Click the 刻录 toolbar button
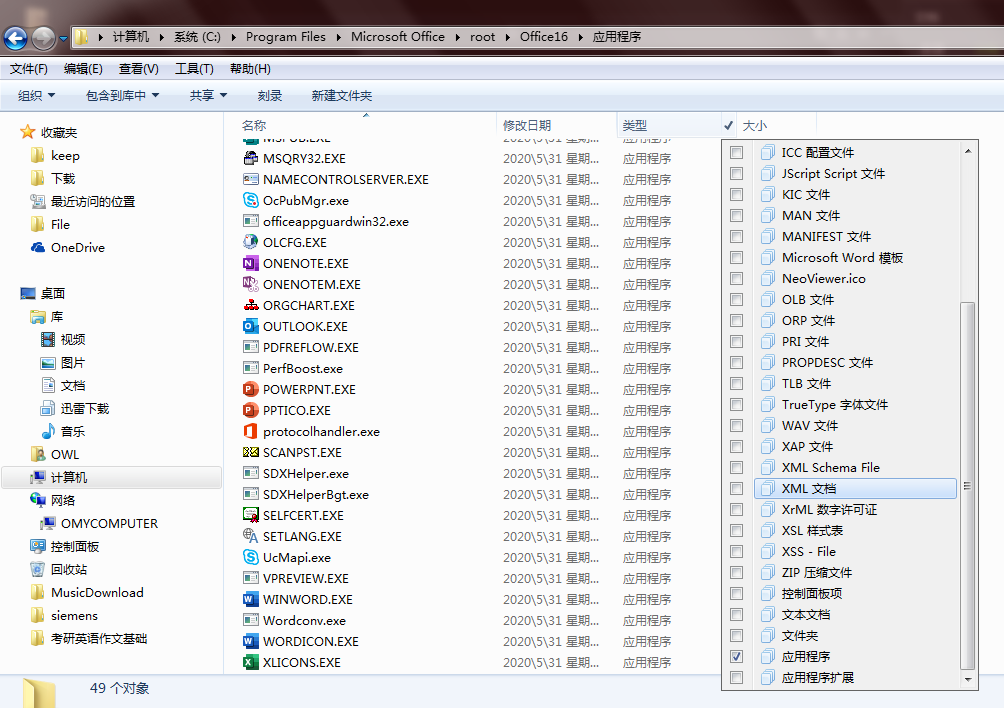Viewport: 1004px width, 708px height. pyautogui.click(x=270, y=95)
